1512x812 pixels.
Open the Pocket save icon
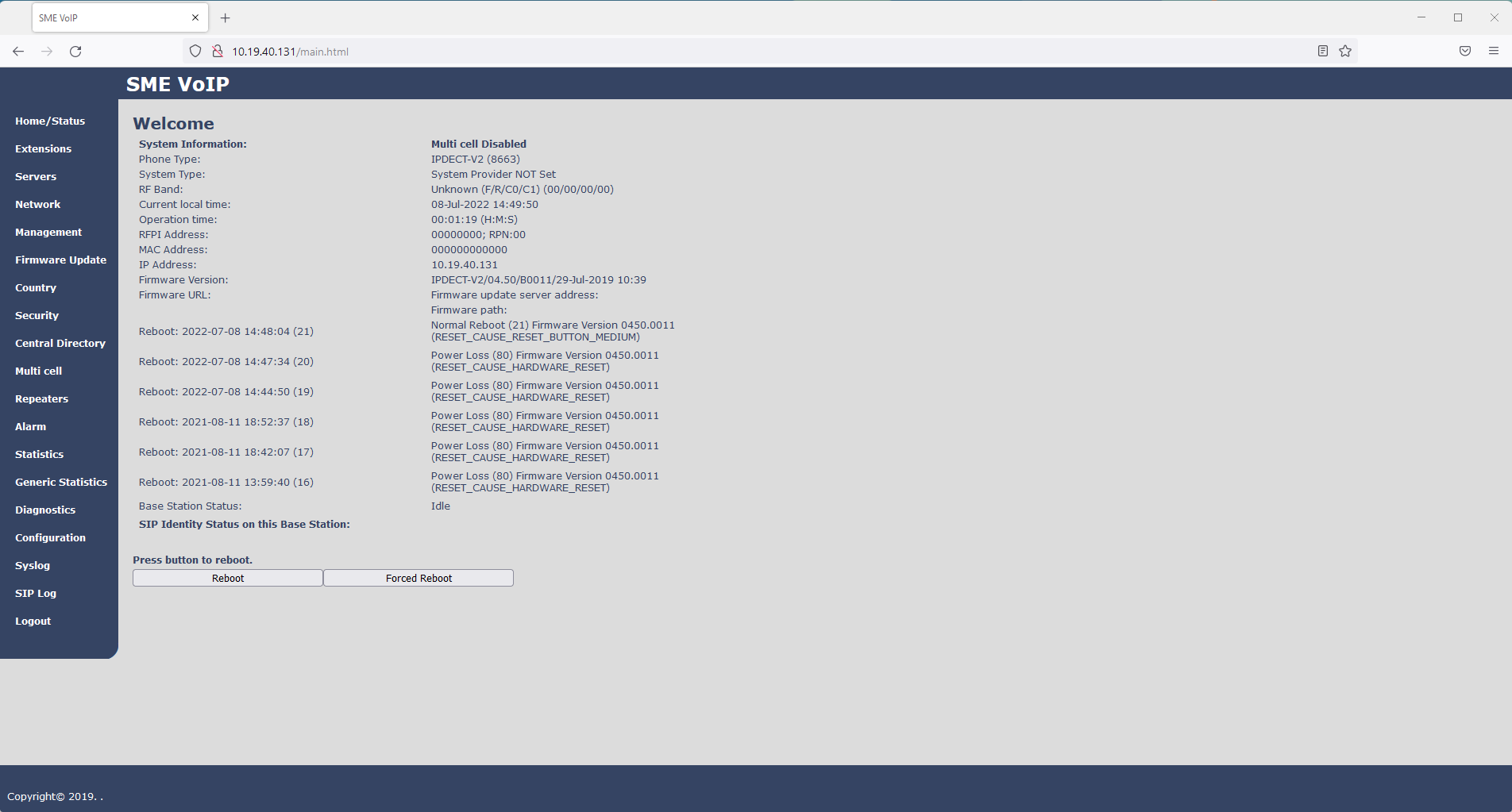pos(1465,52)
